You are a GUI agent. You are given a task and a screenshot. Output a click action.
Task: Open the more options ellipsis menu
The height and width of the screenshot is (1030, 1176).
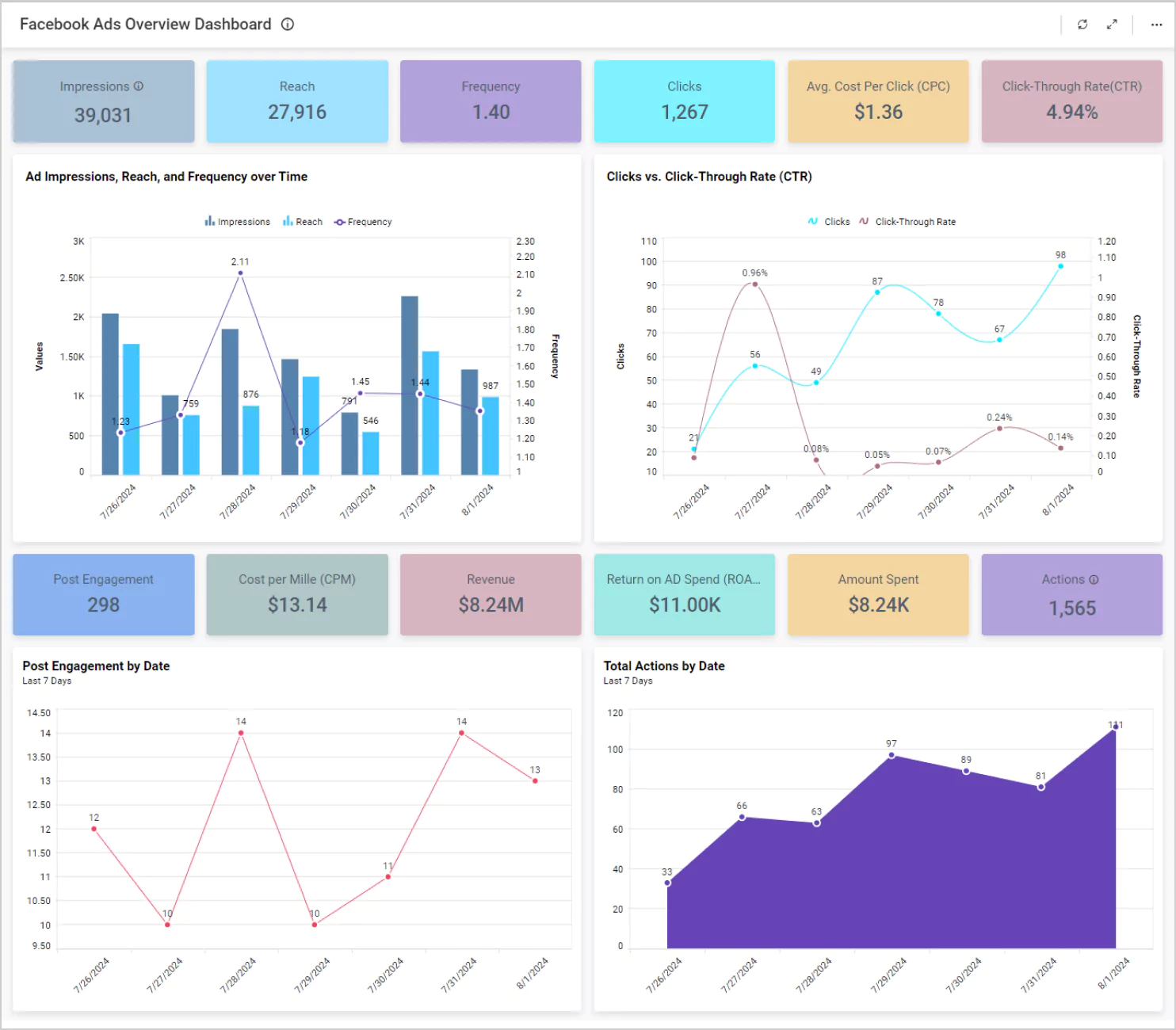pos(1156,25)
